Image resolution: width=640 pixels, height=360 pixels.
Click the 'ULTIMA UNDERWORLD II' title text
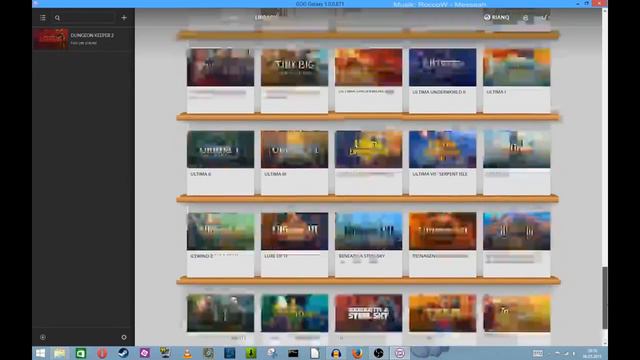tap(439, 92)
